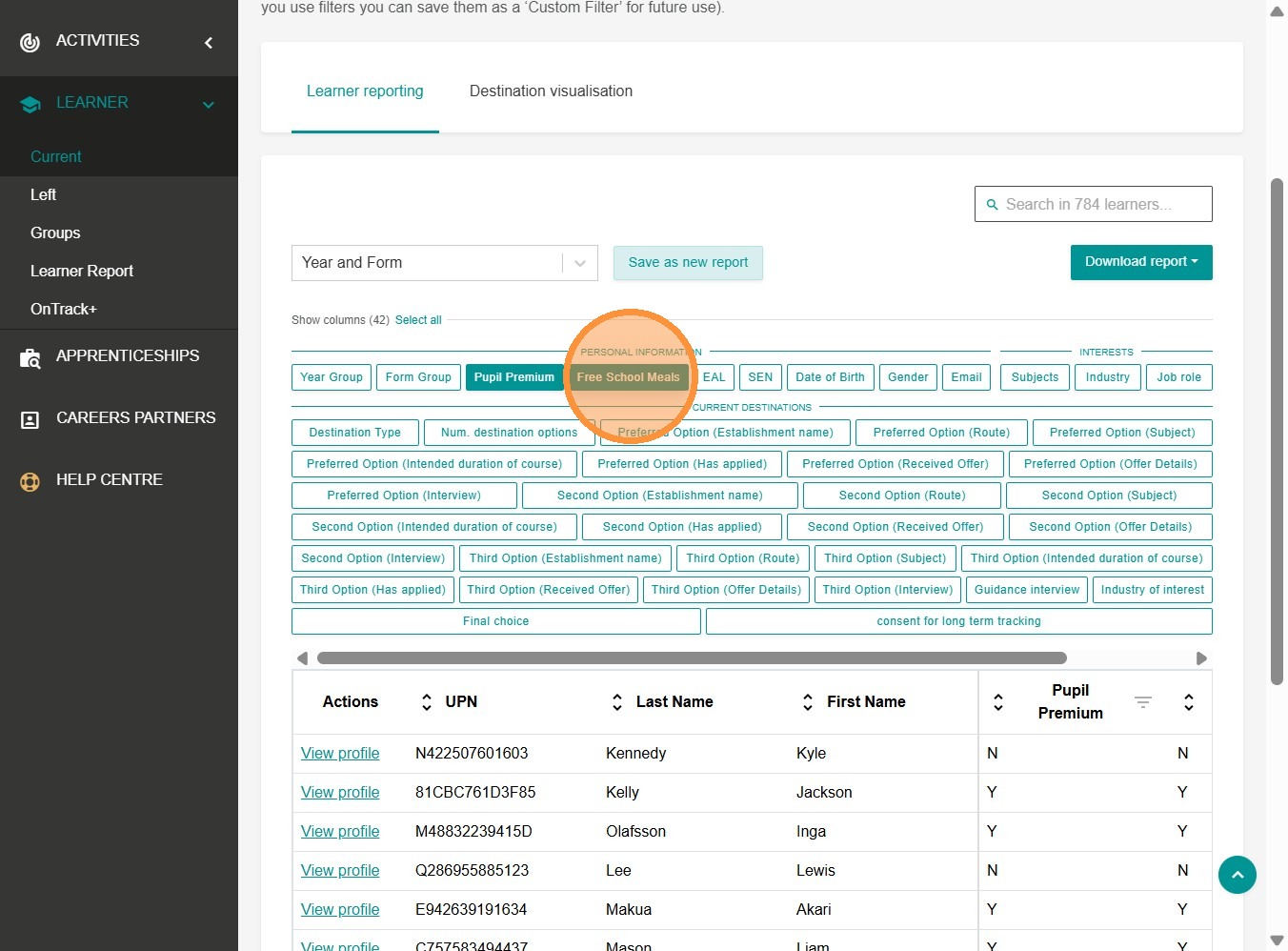
Task: View profile for Kennedy Kyle
Action: pos(340,754)
